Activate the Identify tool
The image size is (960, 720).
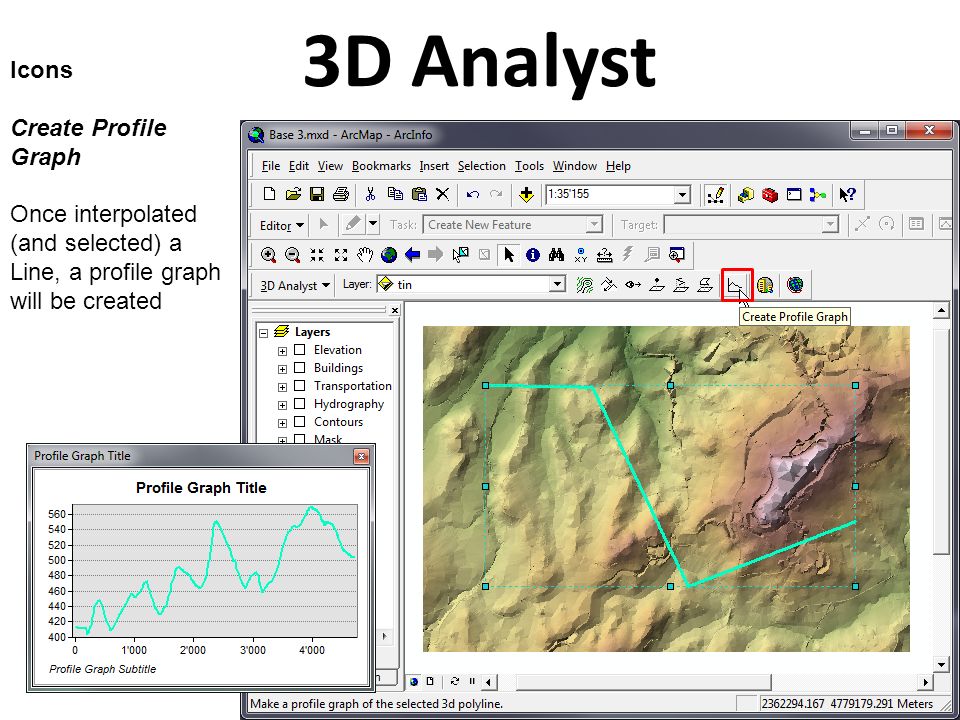click(533, 255)
